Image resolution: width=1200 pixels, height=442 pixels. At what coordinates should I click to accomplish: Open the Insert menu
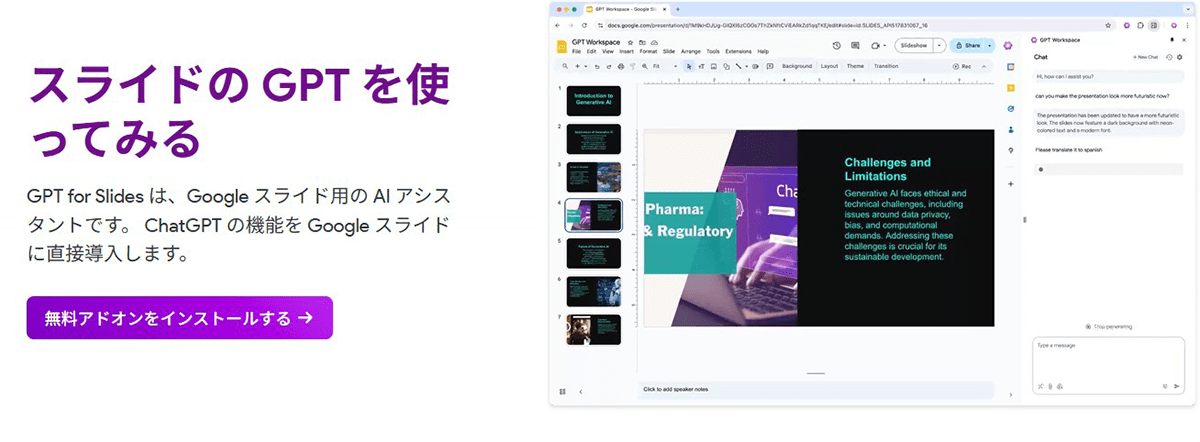[x=627, y=51]
